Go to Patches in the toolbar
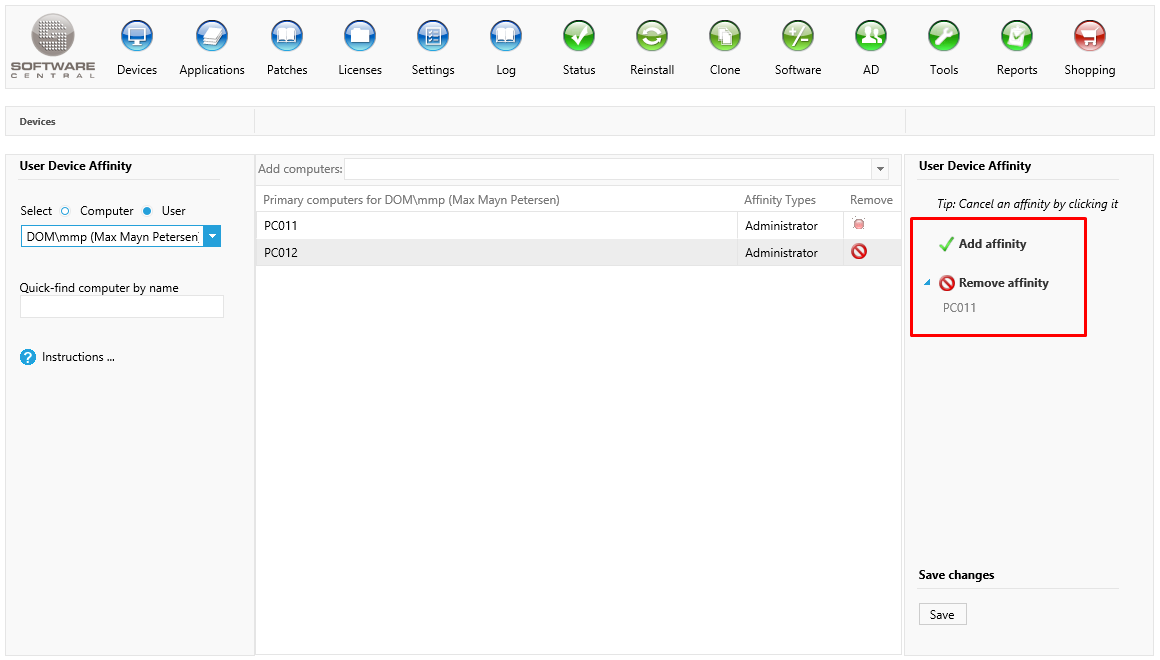This screenshot has width=1160, height=660. 287,37
